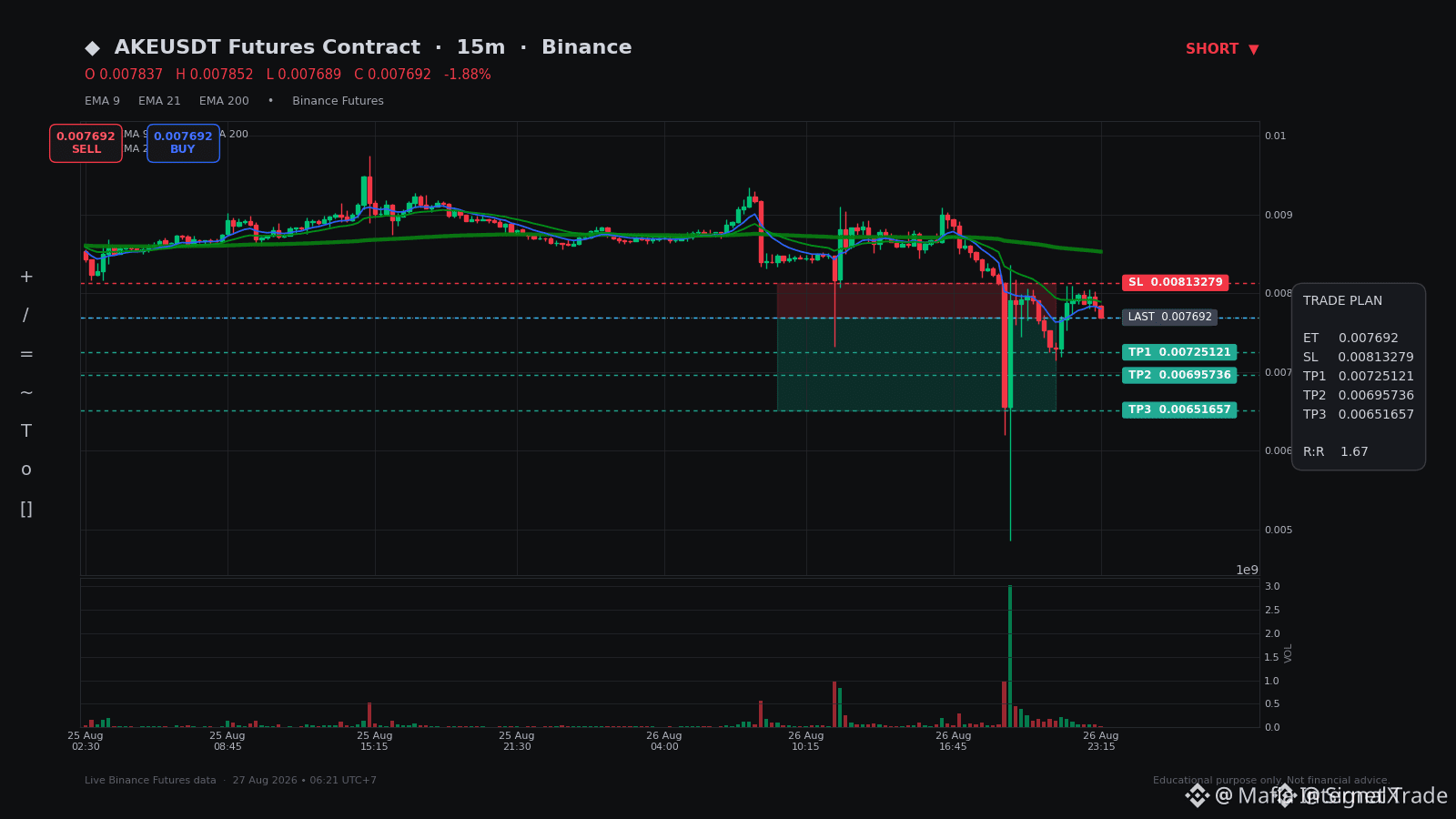Select the "[]" rectangle drawing tool
This screenshot has height=819, width=1456.
26,509
